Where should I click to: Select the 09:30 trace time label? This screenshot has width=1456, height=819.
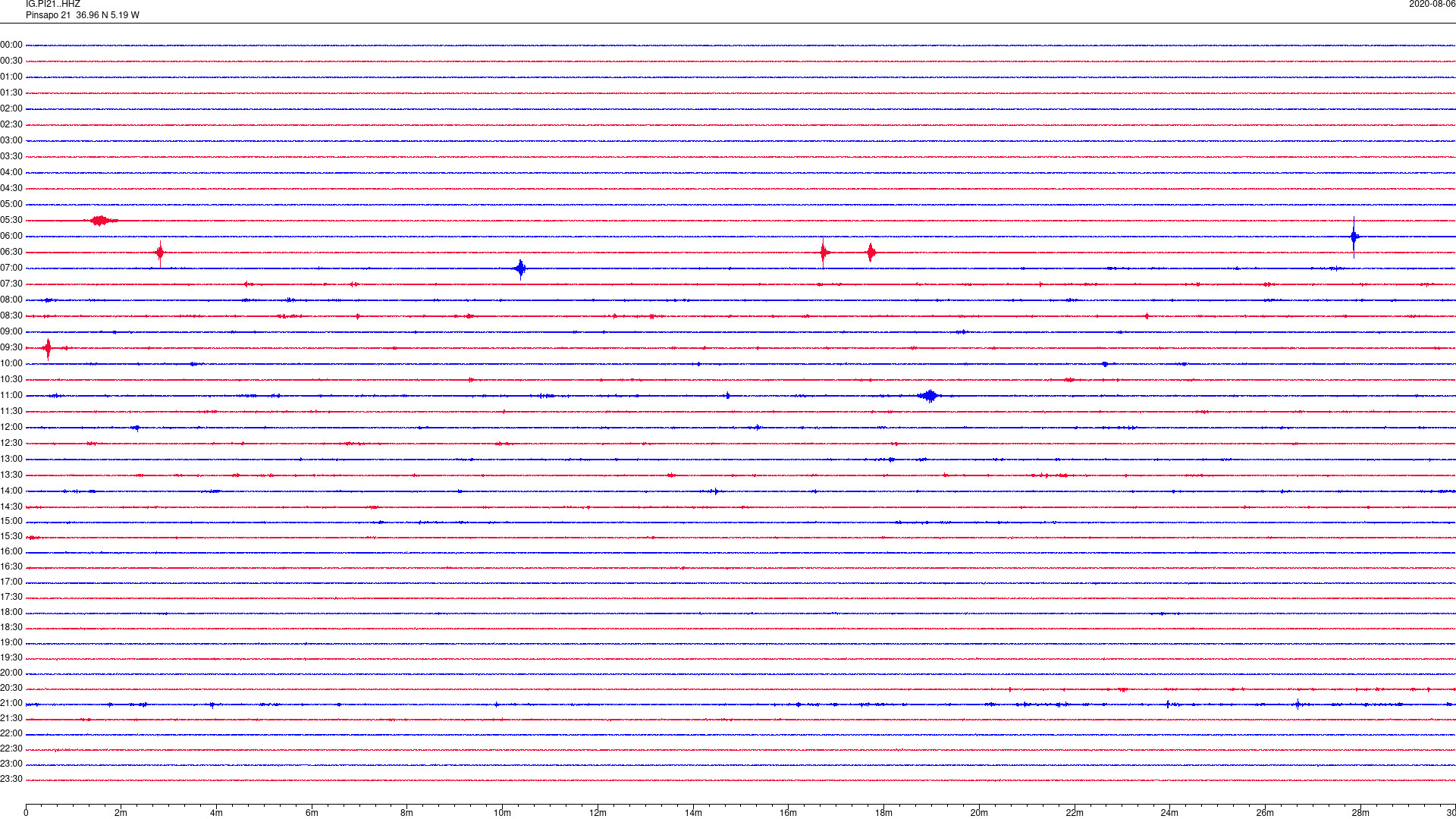(x=11, y=348)
